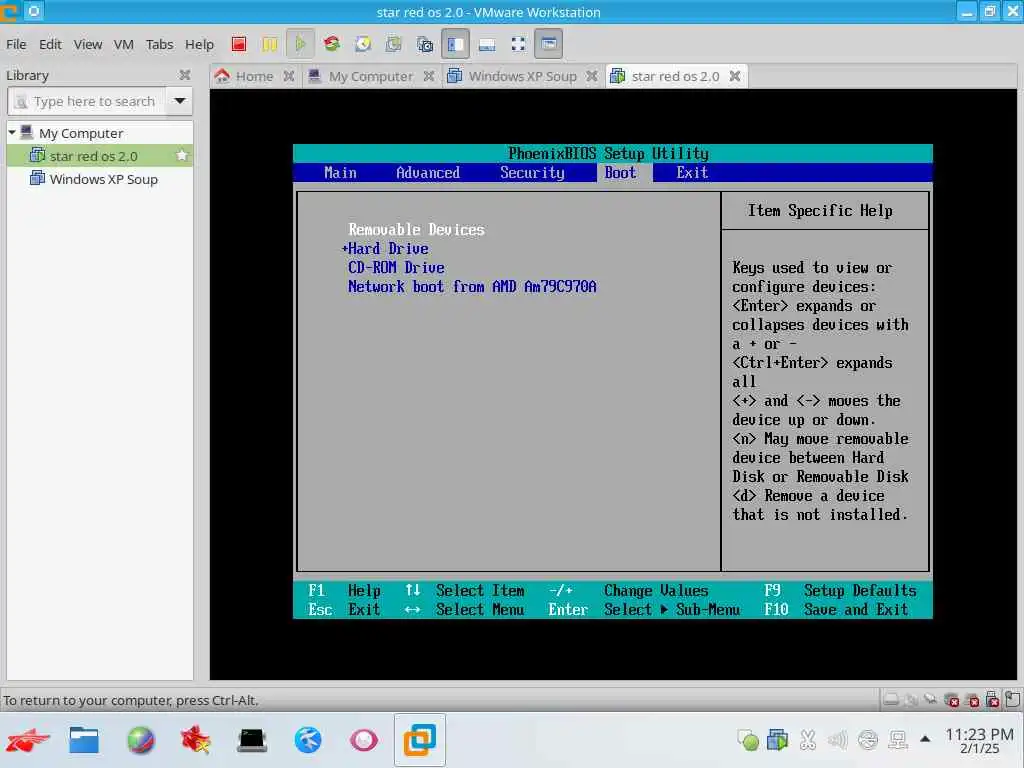Open the red star taskbar icon
Viewport: 1024px width, 768px height.
pos(196,740)
